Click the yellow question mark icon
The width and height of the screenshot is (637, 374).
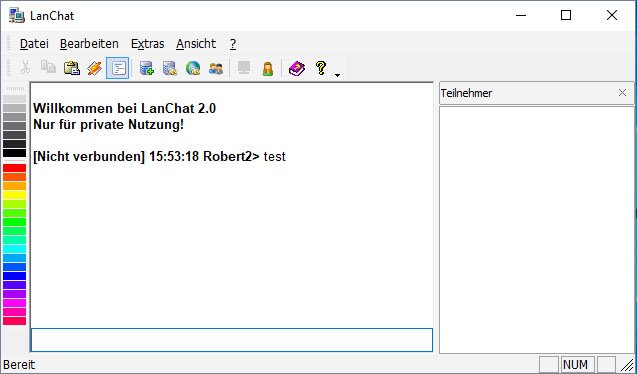[x=321, y=68]
